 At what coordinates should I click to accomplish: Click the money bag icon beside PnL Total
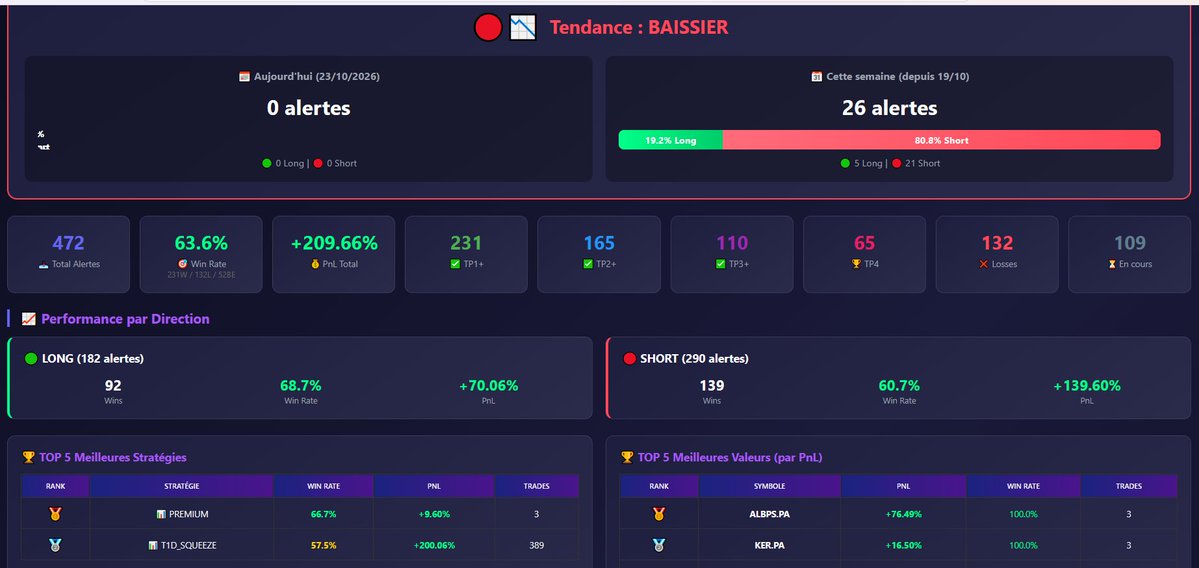315,265
